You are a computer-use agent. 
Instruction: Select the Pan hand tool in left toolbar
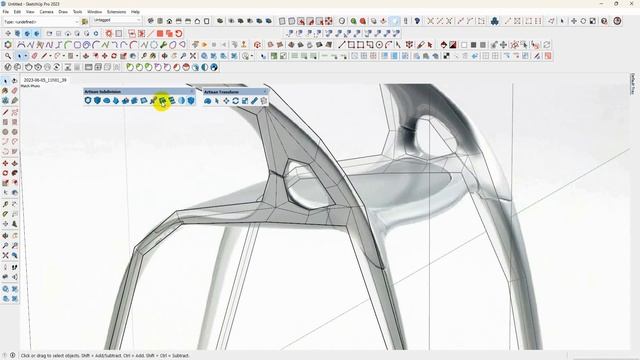15,236
